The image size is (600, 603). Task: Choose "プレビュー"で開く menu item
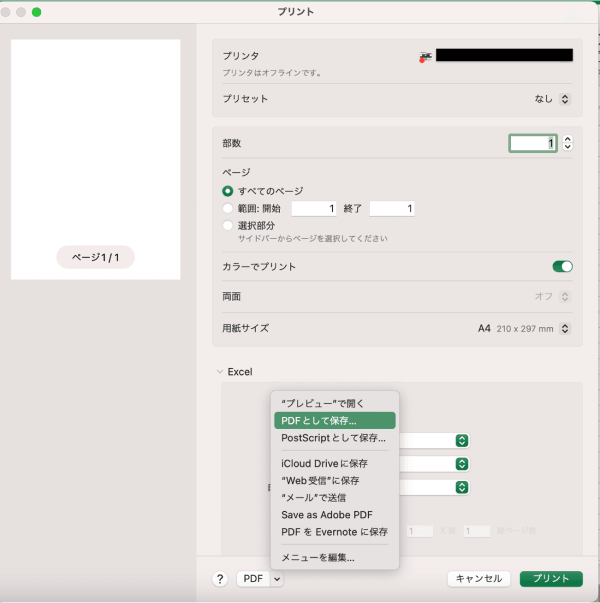point(335,403)
